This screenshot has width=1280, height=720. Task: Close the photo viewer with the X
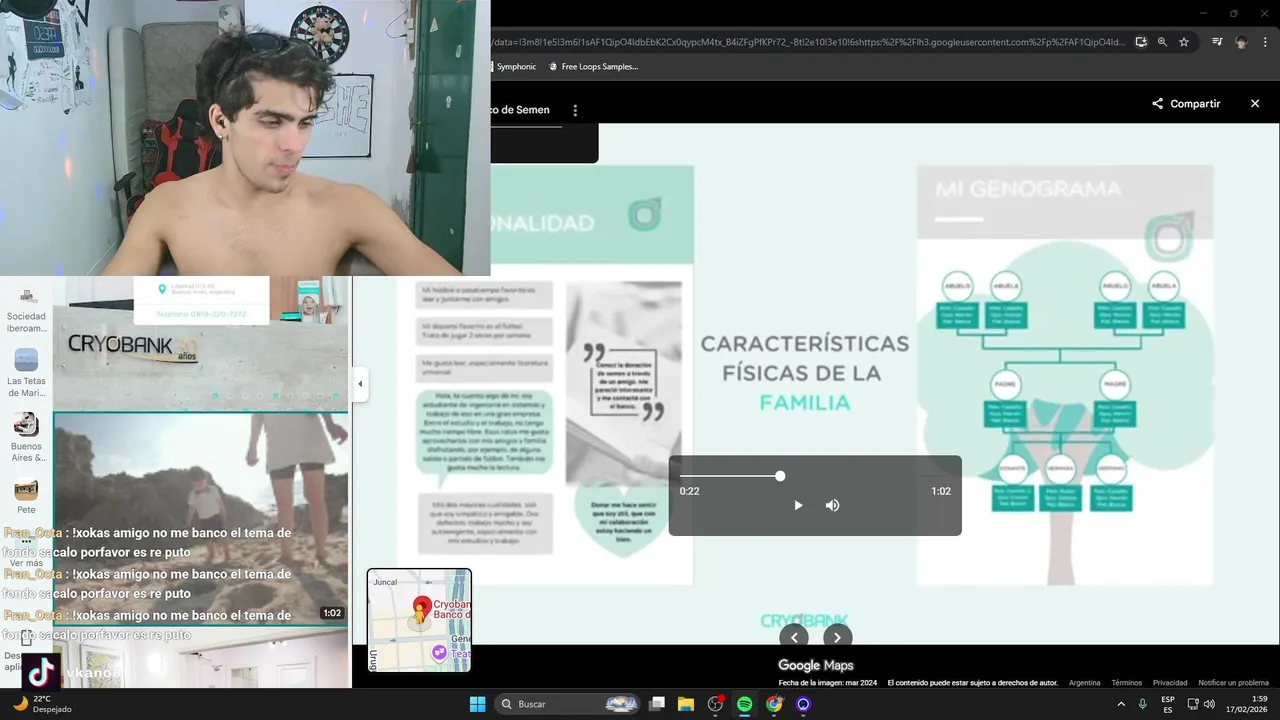(x=1255, y=104)
